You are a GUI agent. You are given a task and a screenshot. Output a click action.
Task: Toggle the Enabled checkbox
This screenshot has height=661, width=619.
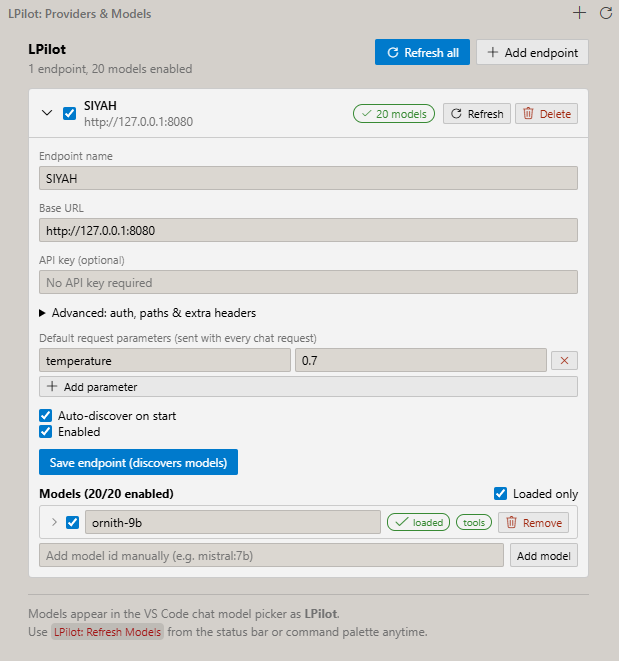pos(46,432)
